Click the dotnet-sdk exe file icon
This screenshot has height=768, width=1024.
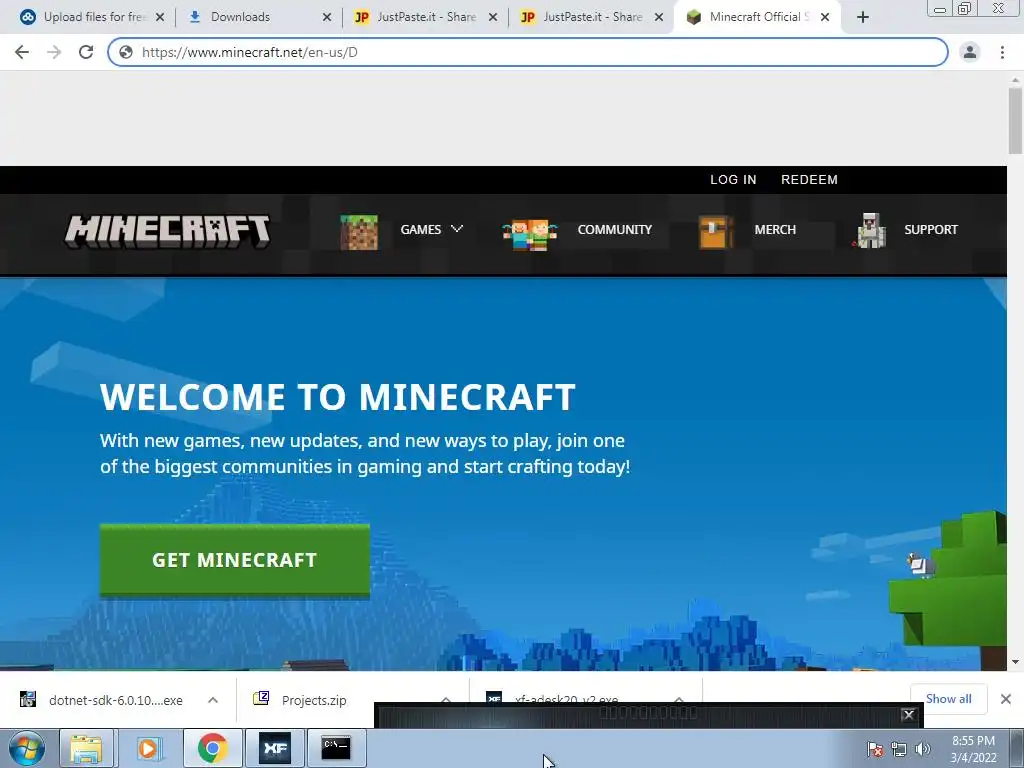[x=28, y=699]
